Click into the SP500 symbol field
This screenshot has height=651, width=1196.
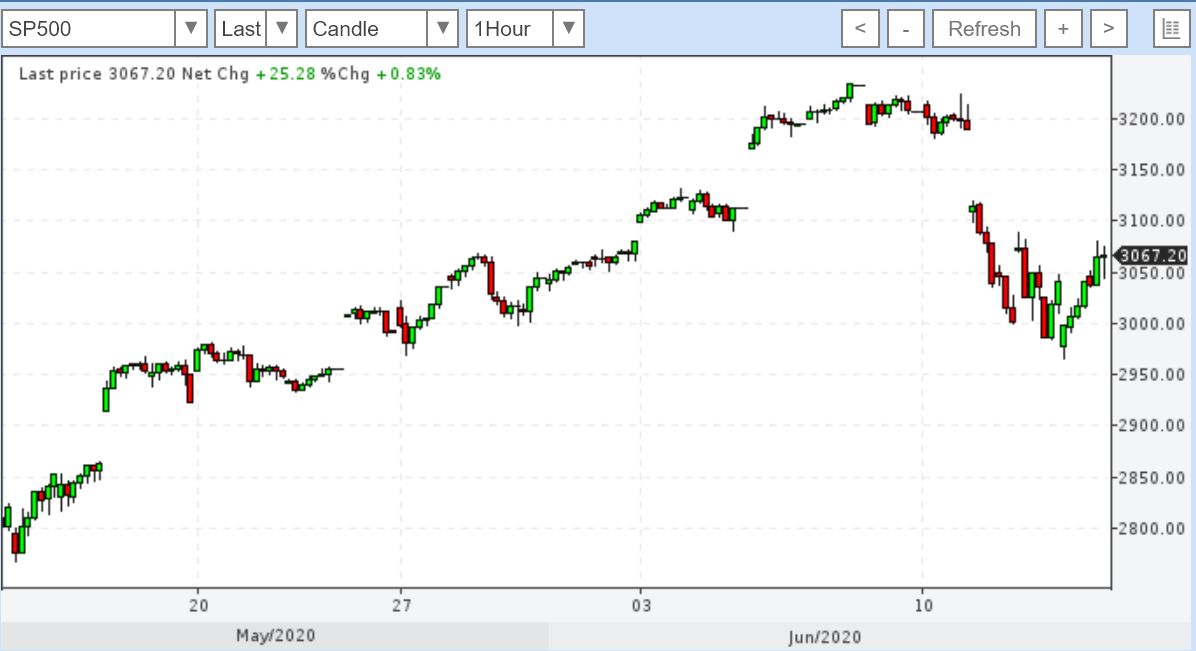coord(88,29)
